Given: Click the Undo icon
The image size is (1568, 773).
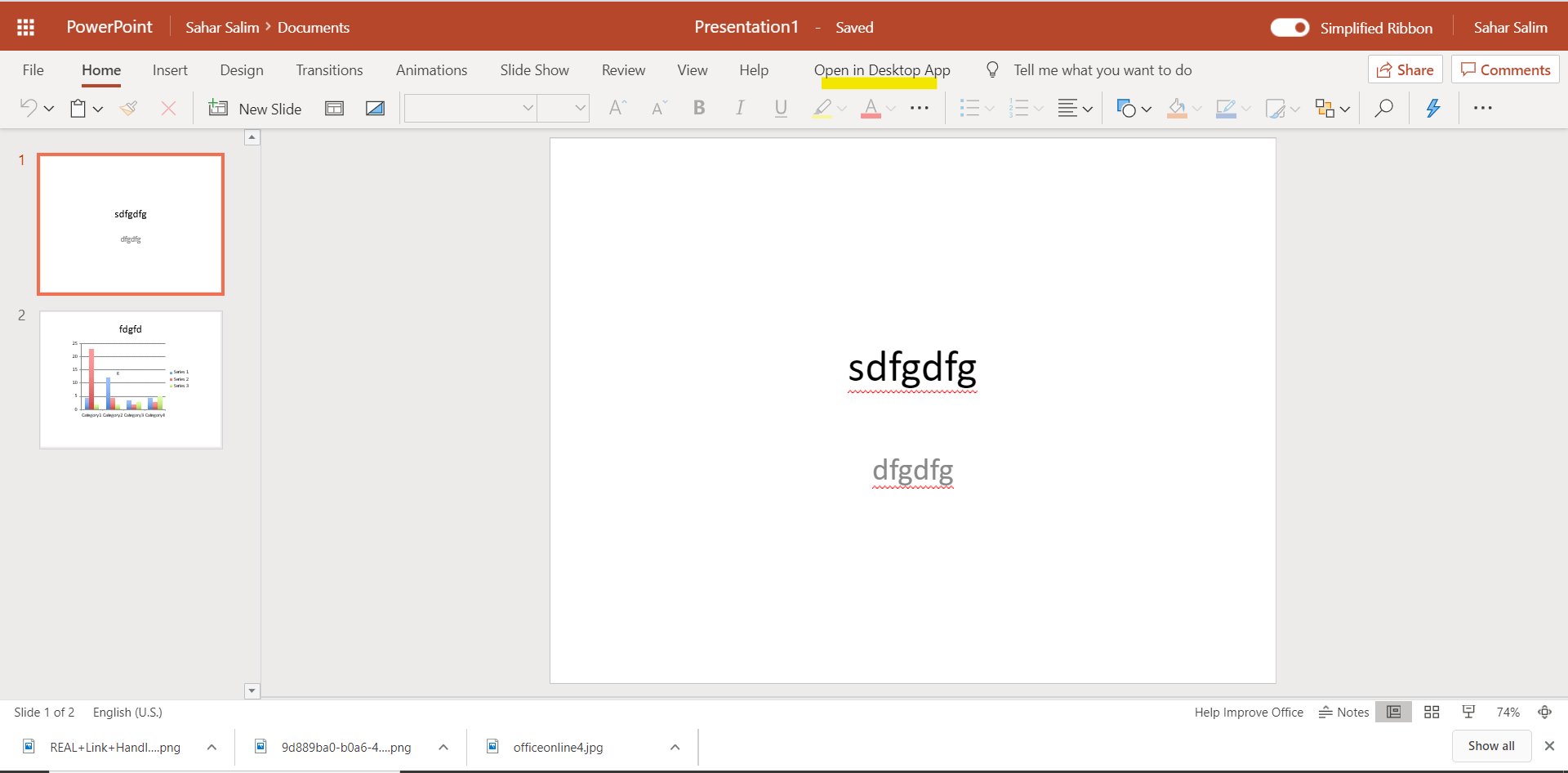Looking at the screenshot, I should [x=29, y=108].
